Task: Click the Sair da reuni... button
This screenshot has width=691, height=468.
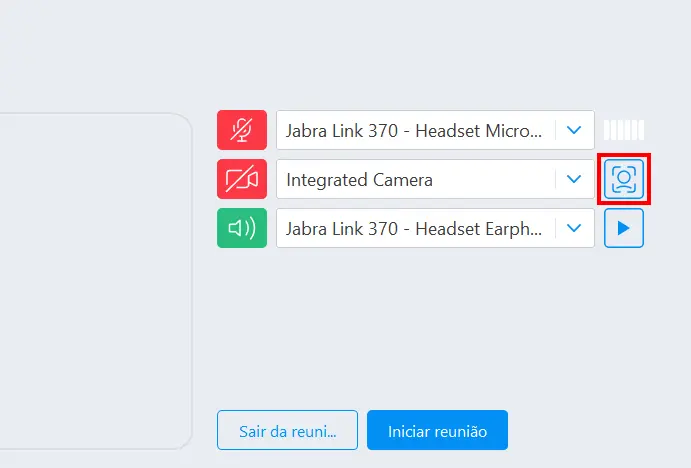Action: (287, 430)
